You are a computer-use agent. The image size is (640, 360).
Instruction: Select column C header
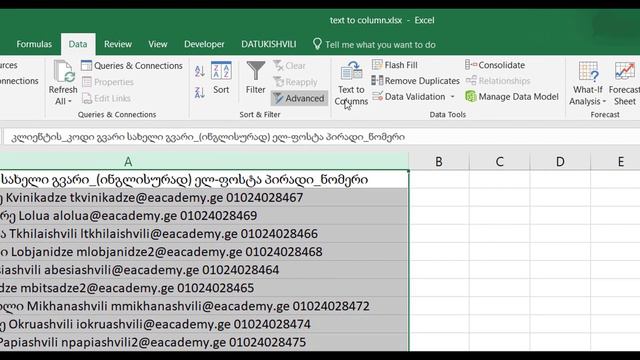pyautogui.click(x=500, y=162)
